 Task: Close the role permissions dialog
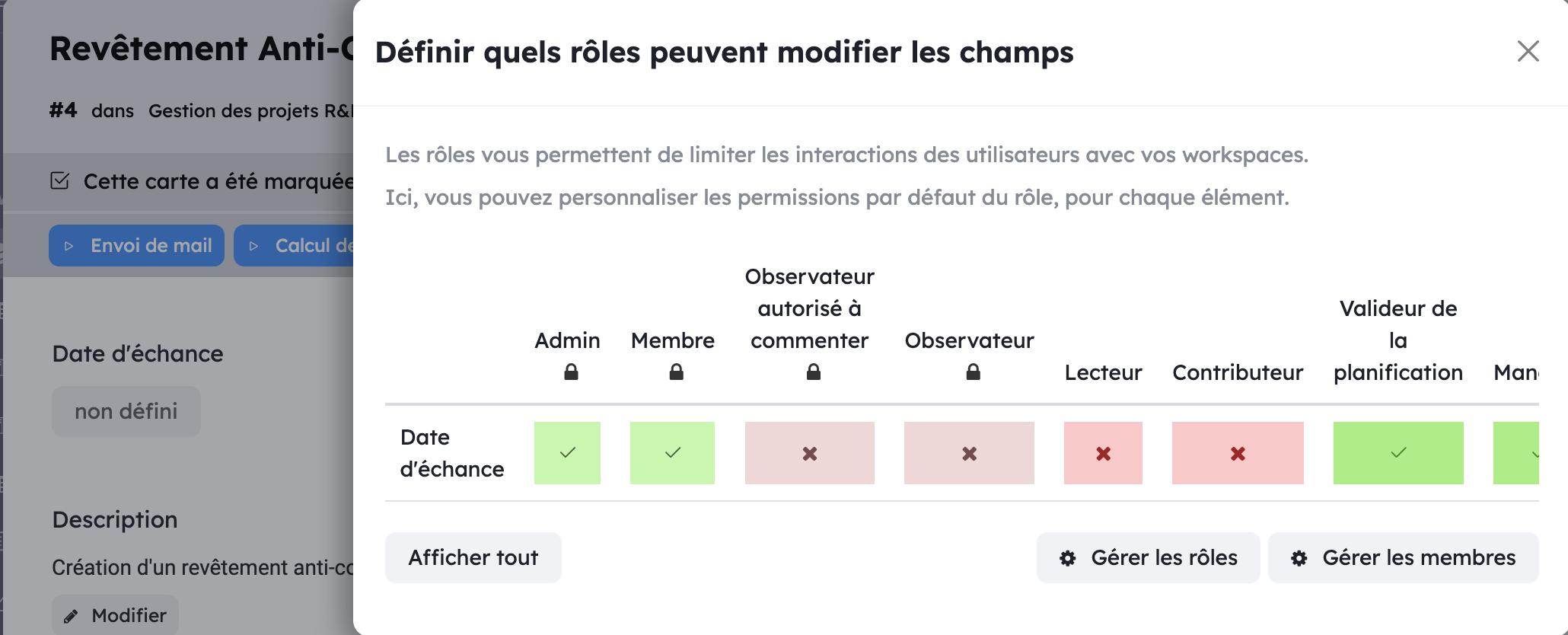[1528, 51]
